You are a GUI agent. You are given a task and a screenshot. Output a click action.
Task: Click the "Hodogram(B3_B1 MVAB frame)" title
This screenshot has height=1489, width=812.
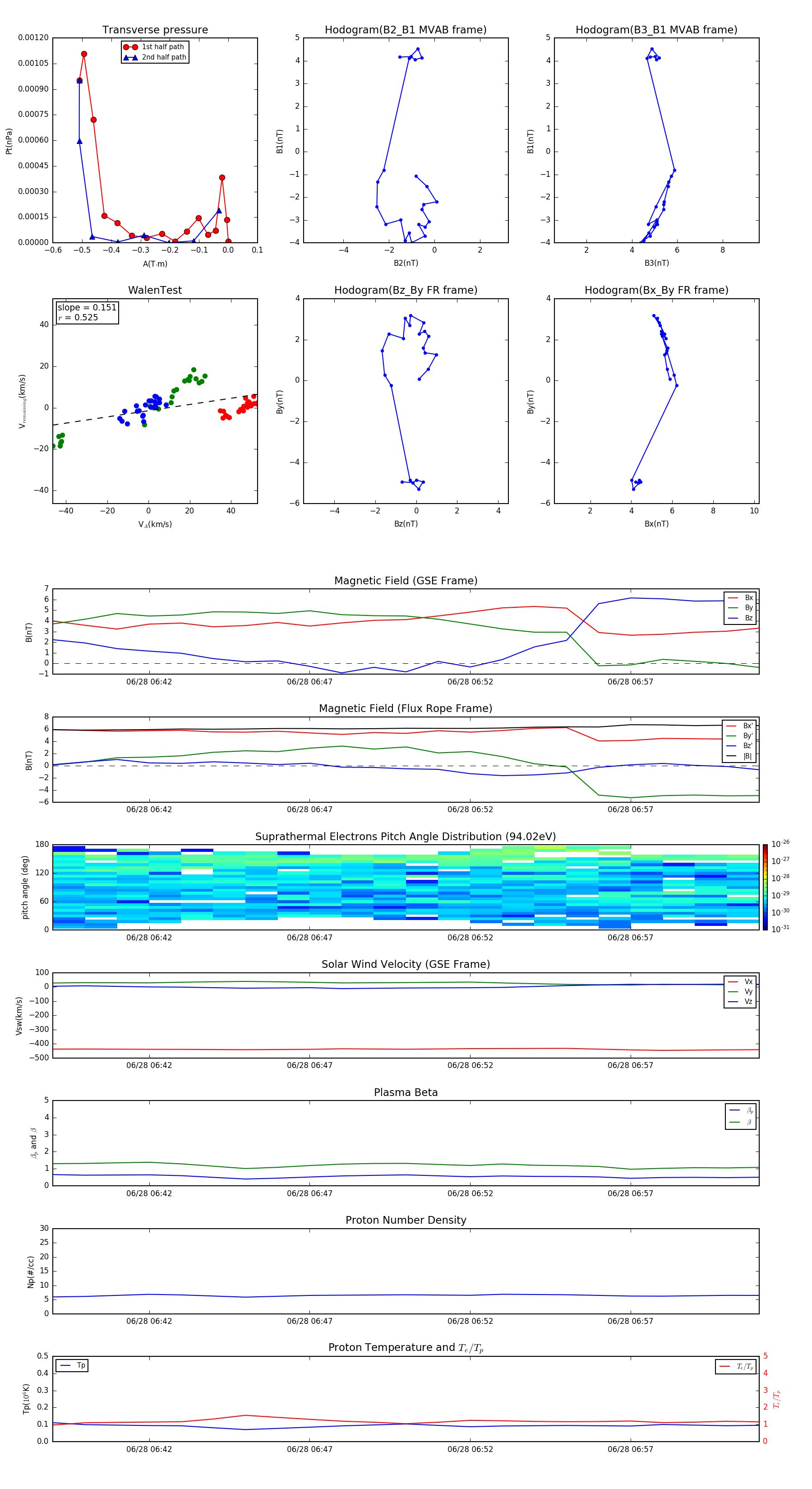pos(656,30)
